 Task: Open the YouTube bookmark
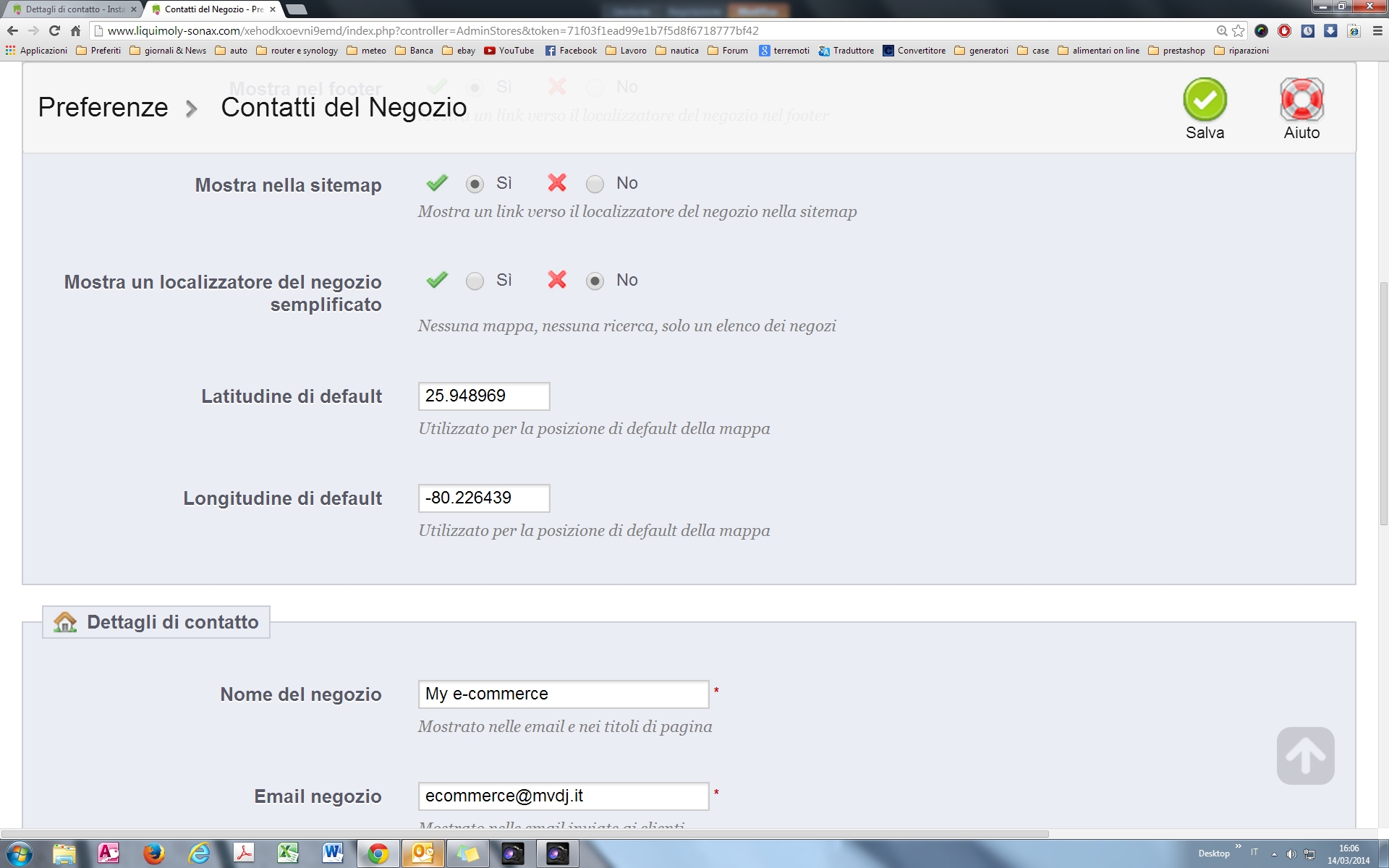coord(509,51)
